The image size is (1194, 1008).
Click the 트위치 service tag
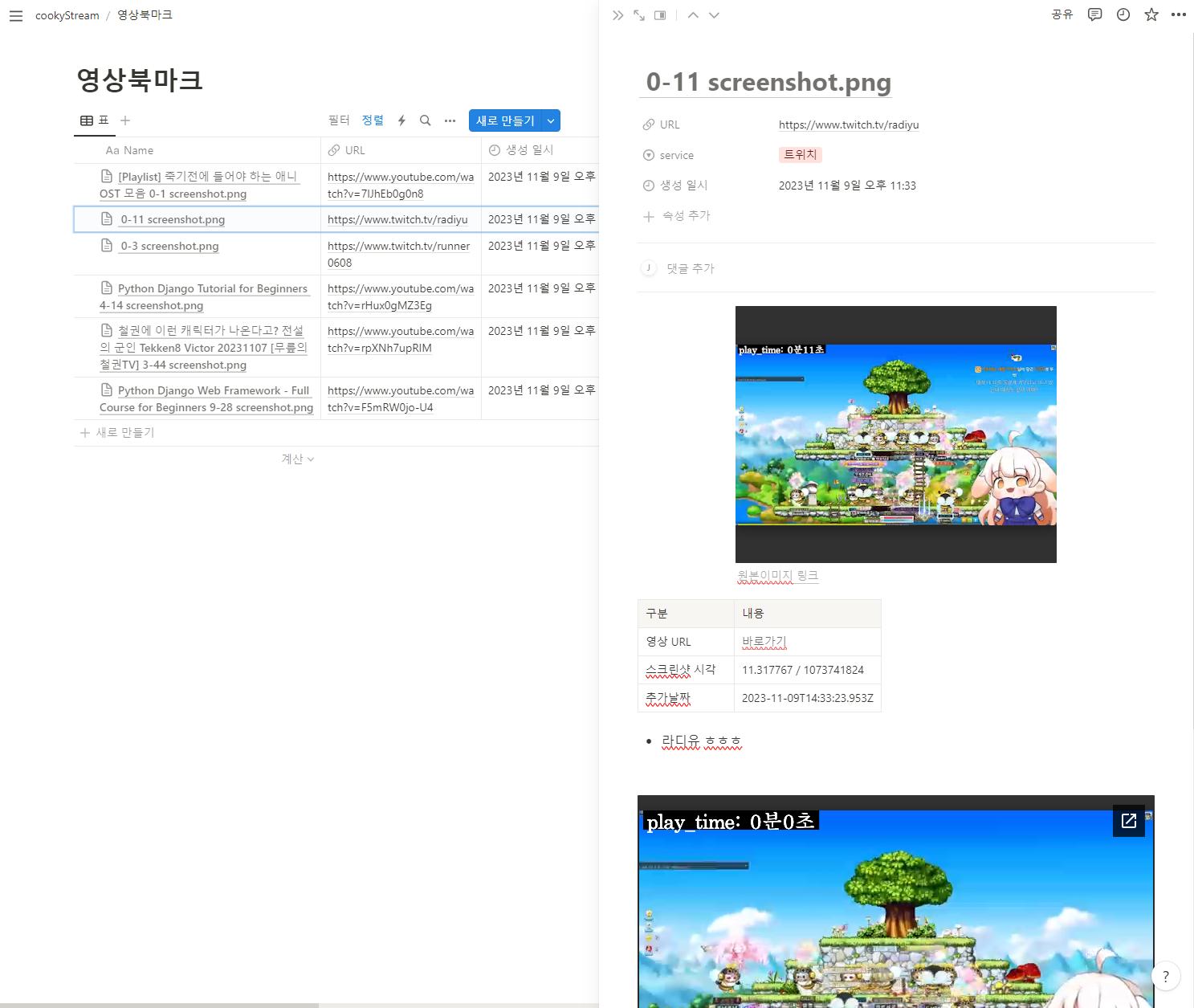801,154
